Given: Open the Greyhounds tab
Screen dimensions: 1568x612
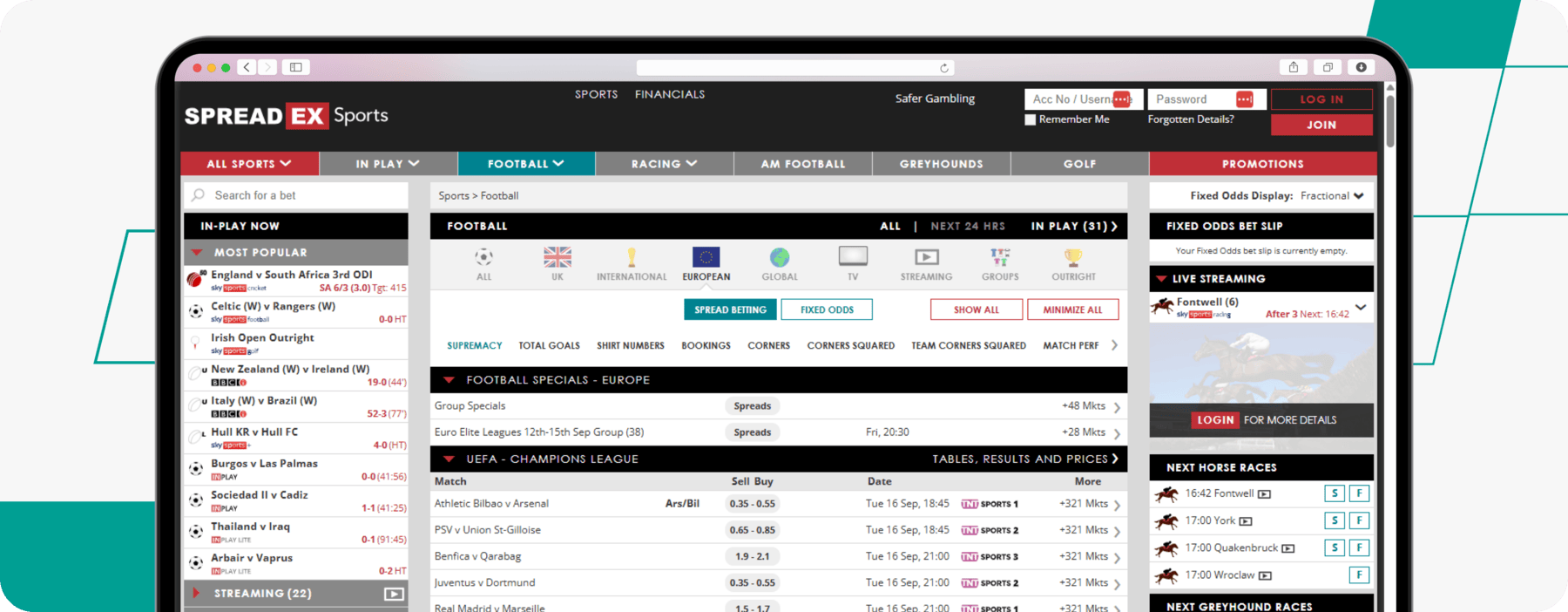Looking at the screenshot, I should point(942,163).
